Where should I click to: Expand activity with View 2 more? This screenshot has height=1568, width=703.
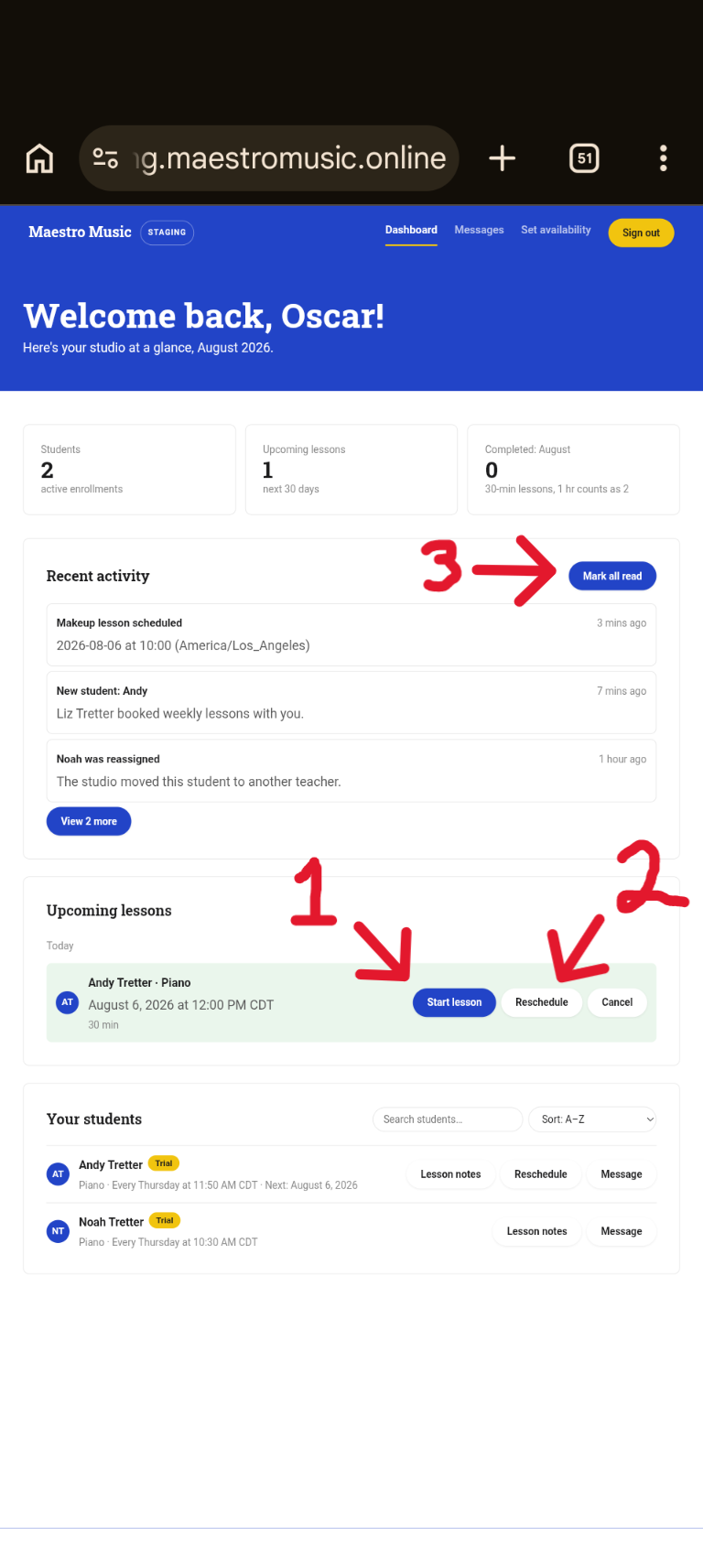[x=89, y=821]
